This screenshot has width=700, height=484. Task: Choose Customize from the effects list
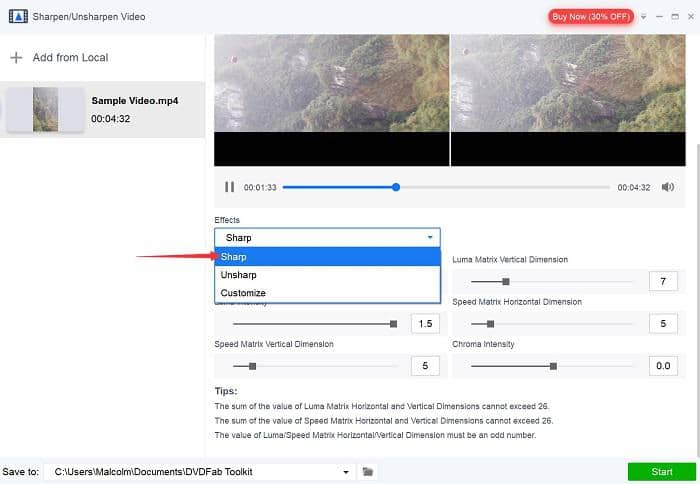click(327, 293)
